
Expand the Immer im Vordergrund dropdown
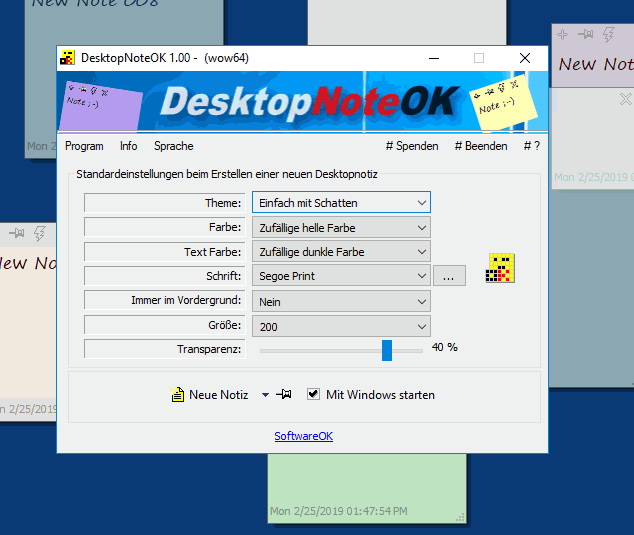tap(341, 302)
